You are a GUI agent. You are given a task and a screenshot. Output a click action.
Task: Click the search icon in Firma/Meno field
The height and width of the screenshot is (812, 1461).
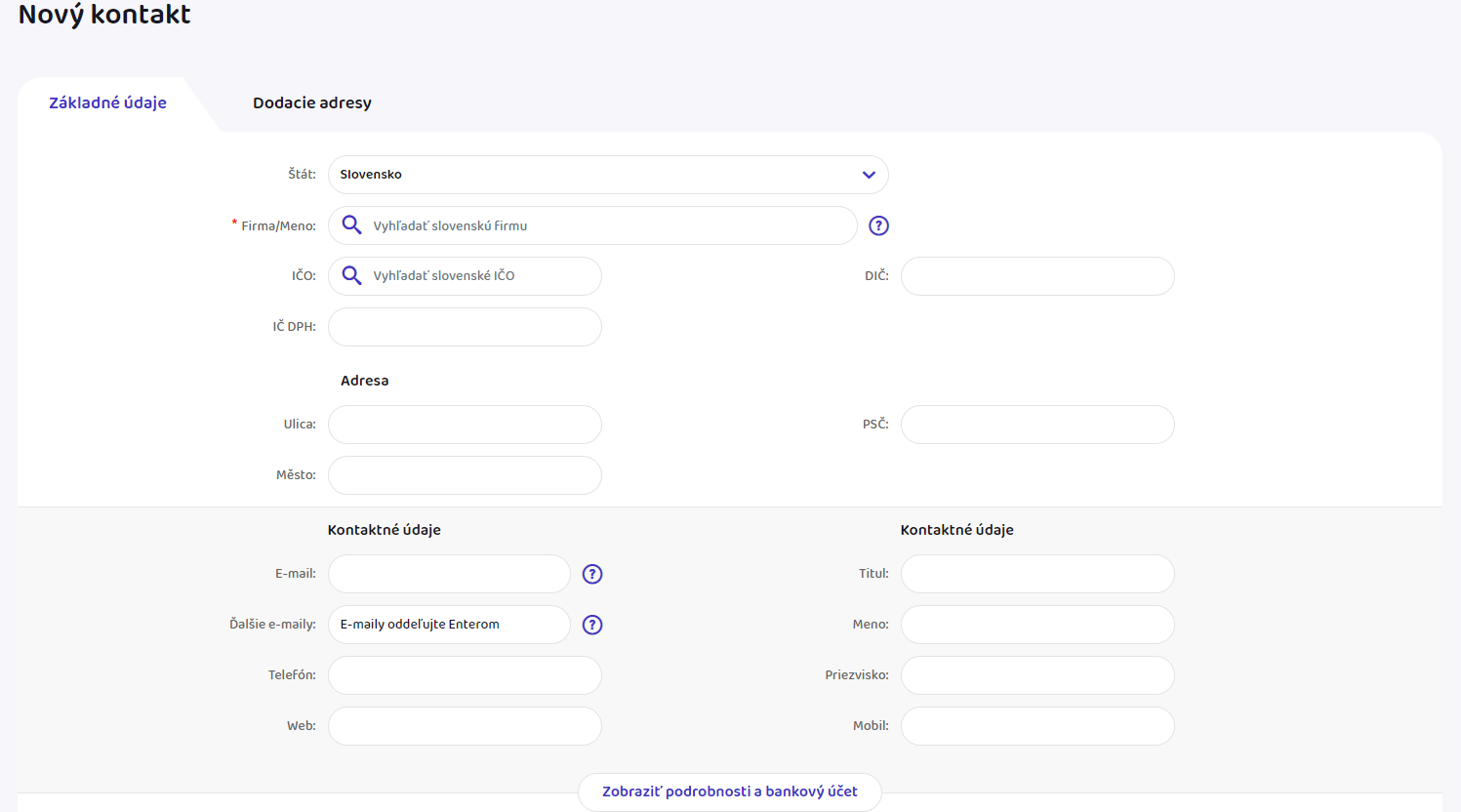(x=352, y=225)
